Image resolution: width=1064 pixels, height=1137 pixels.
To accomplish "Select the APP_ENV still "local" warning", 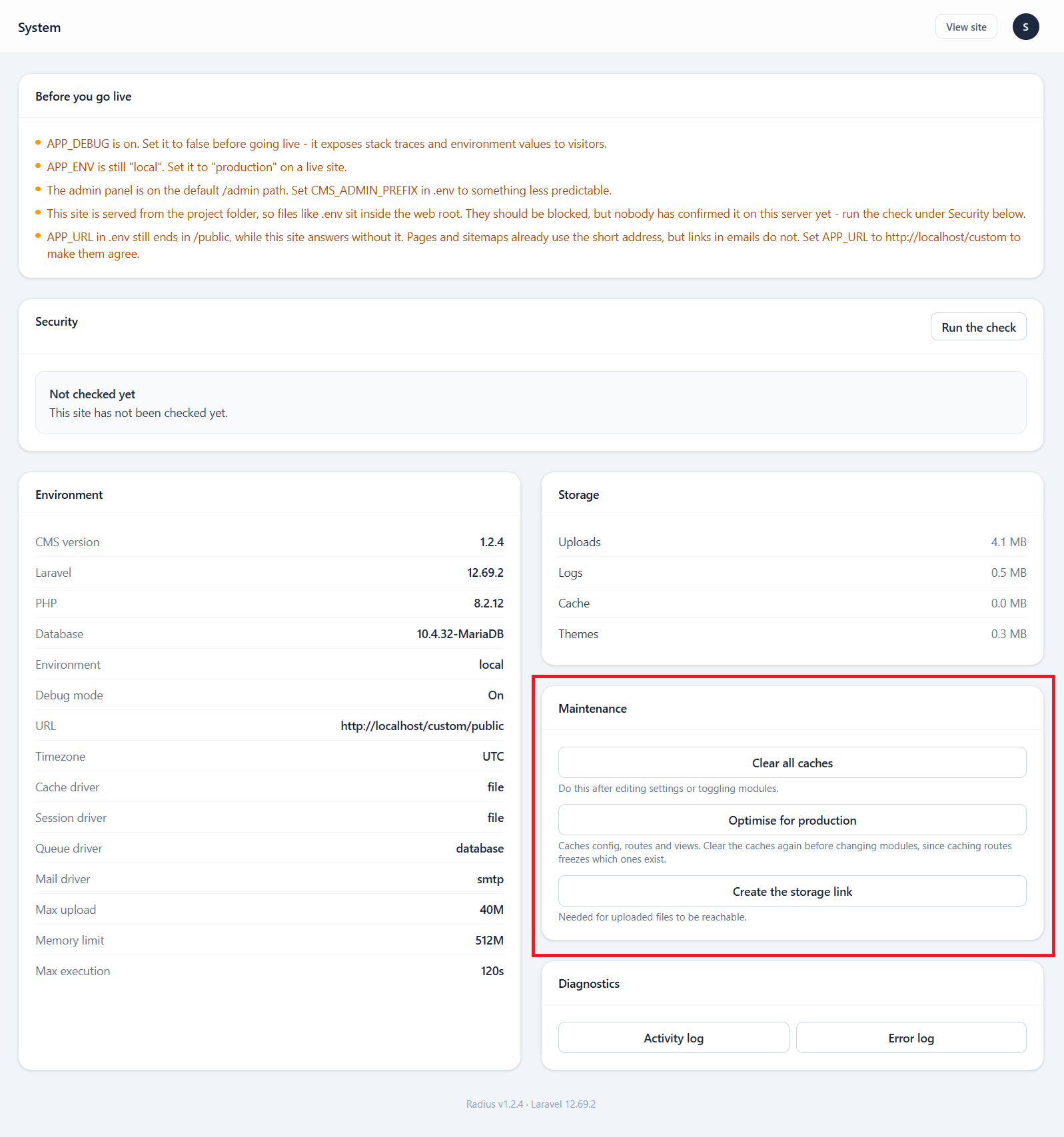I will (x=197, y=167).
